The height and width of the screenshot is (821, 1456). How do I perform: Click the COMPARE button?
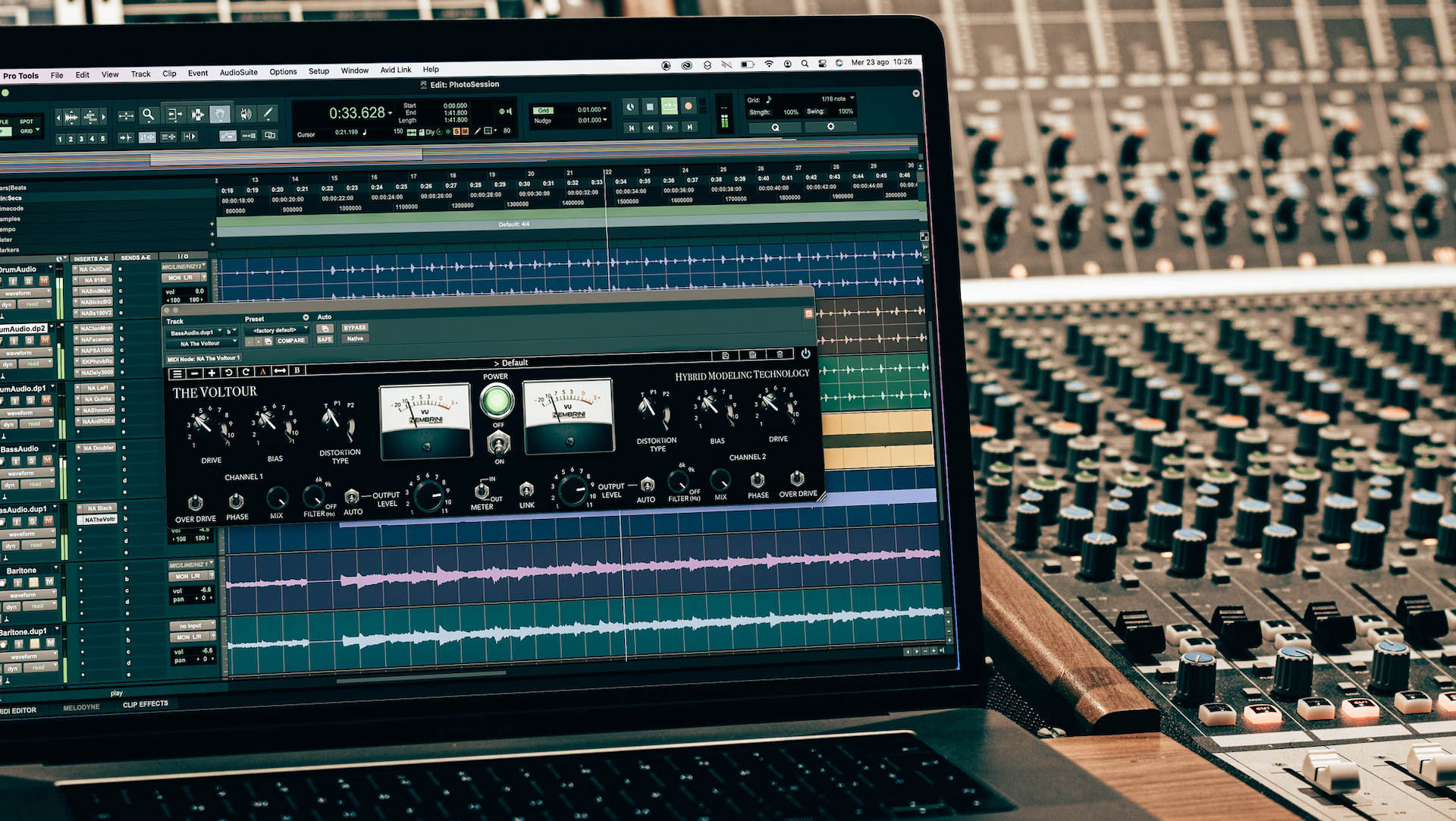(x=290, y=341)
